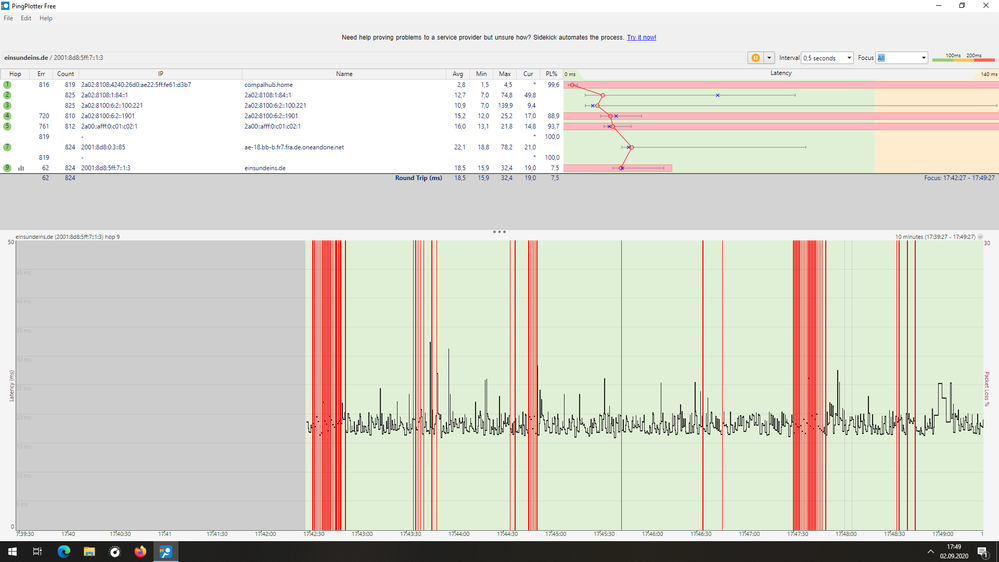Expand the Interval 0,5 seconds dropdown
Image resolution: width=999 pixels, height=562 pixels.
(x=847, y=58)
